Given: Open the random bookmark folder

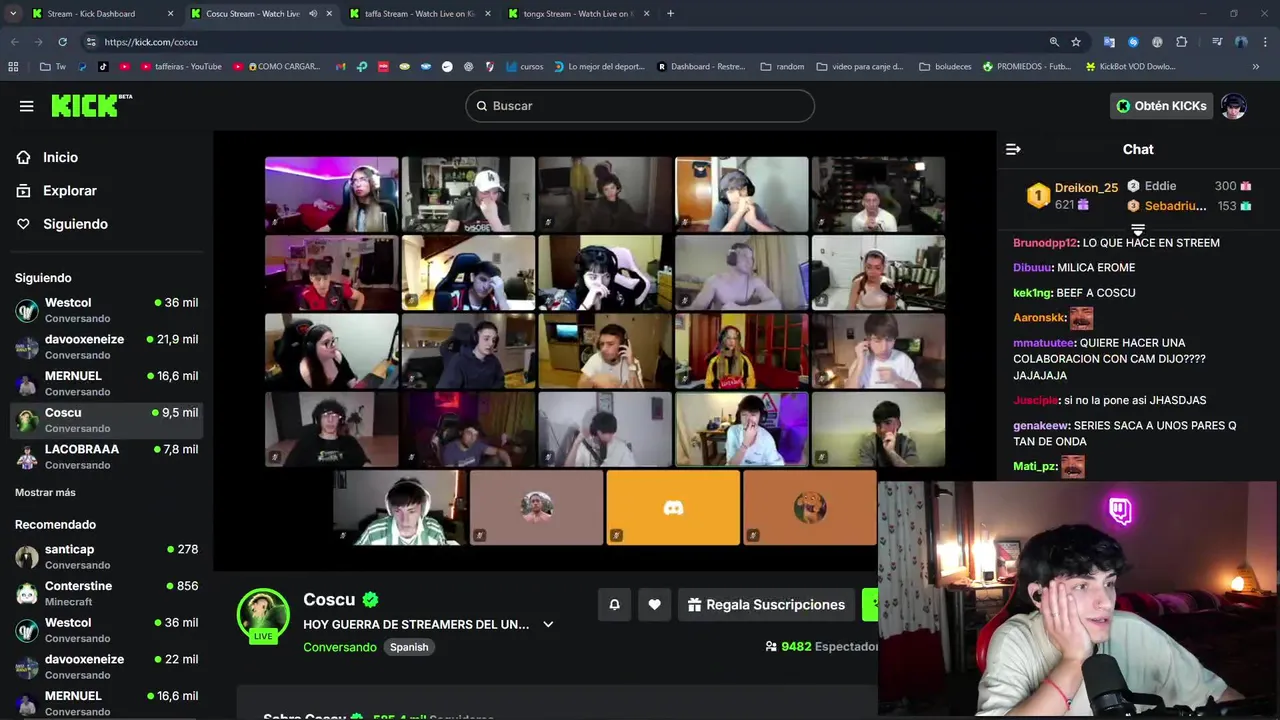Looking at the screenshot, I should coord(782,67).
